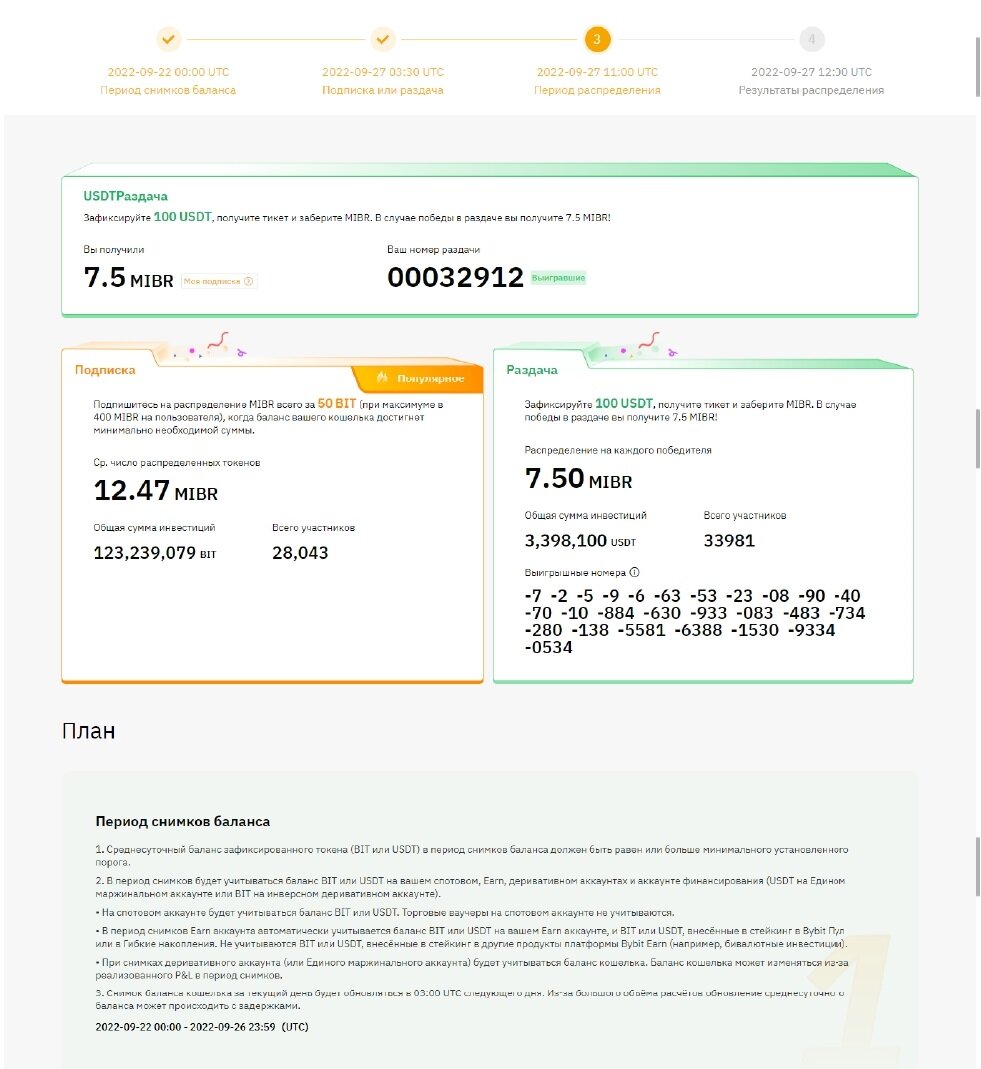
Task: Click the Период снимков баланса heading
Action: point(173,820)
